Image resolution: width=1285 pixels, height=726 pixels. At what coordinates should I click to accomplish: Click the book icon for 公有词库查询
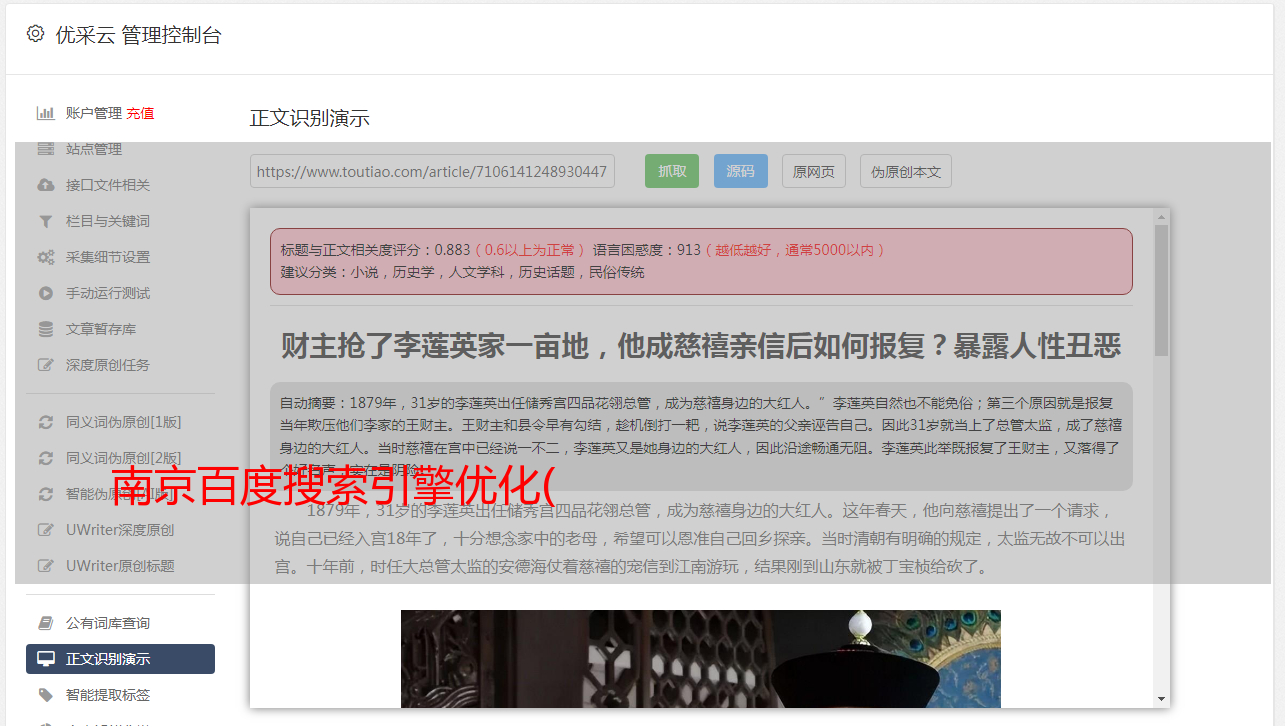(x=45, y=623)
